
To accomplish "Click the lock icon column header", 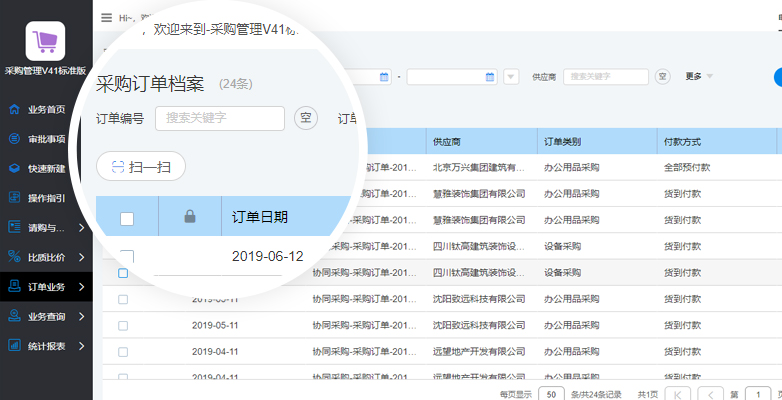I will 190,217.
